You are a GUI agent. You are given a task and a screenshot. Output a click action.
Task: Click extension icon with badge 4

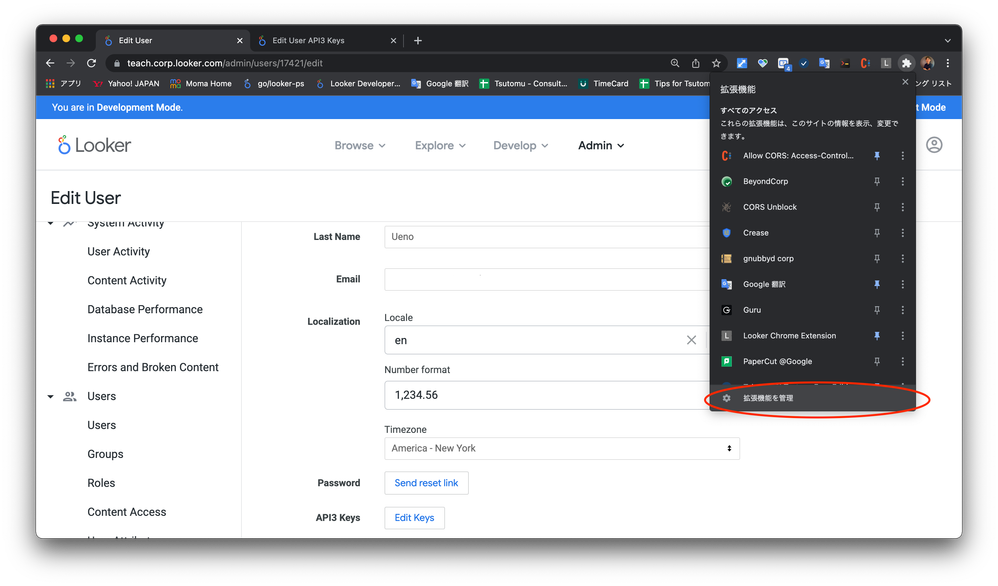click(x=784, y=64)
